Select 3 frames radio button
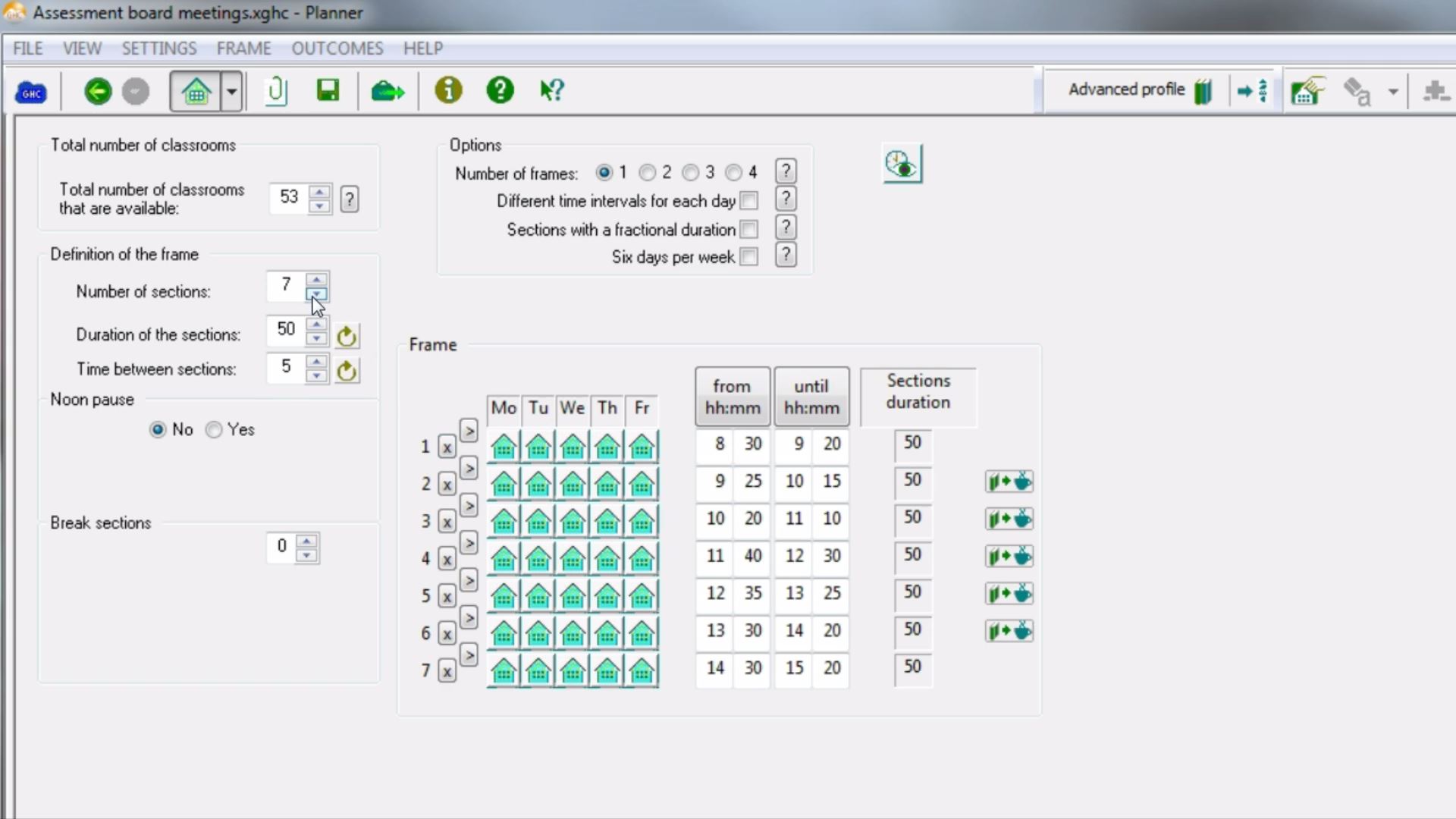Screen dimensions: 1456x819 tap(690, 173)
